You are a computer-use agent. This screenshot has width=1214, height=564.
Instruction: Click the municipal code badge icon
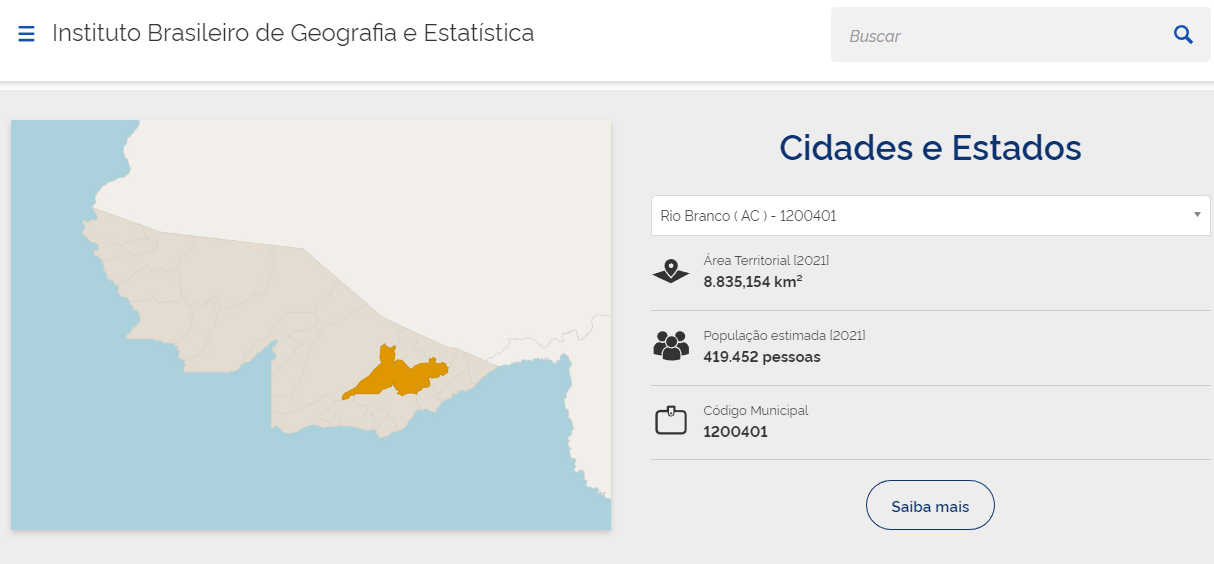[671, 421]
